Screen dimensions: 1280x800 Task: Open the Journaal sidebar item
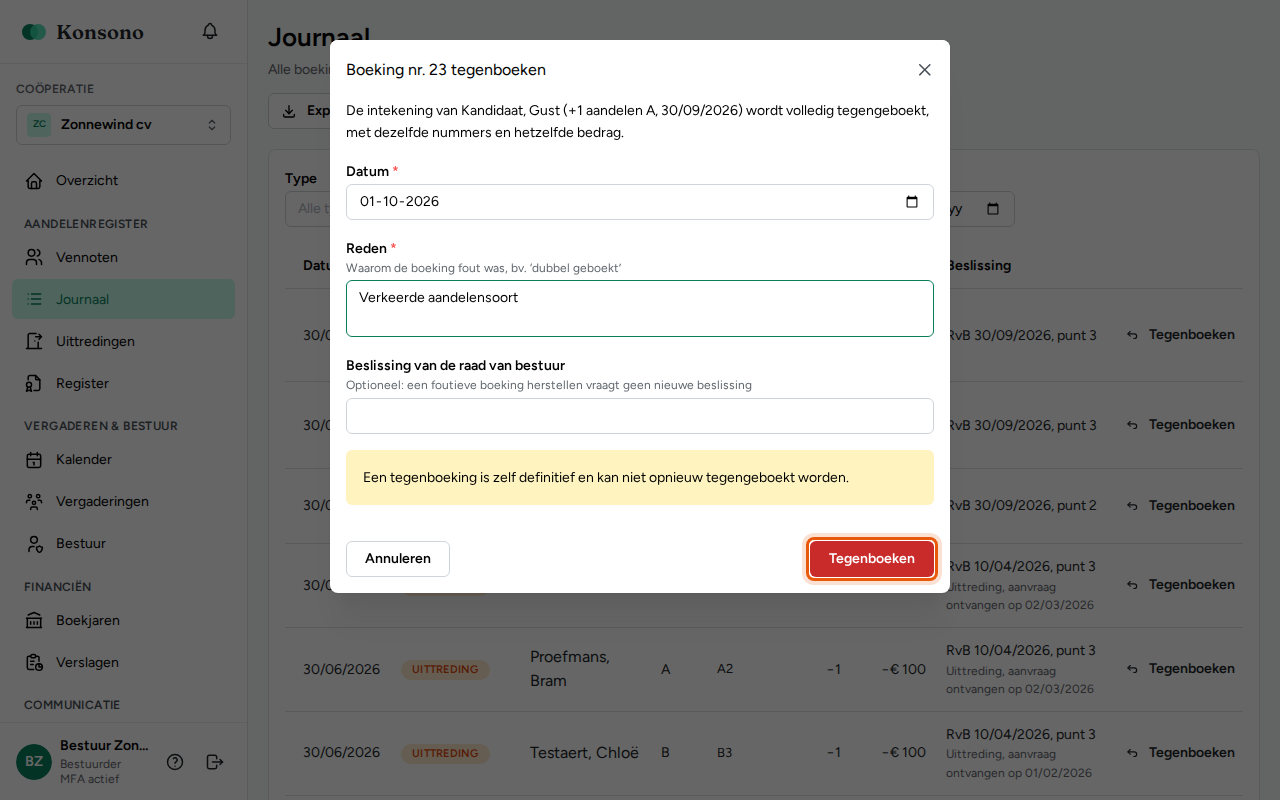pyautogui.click(x=124, y=299)
